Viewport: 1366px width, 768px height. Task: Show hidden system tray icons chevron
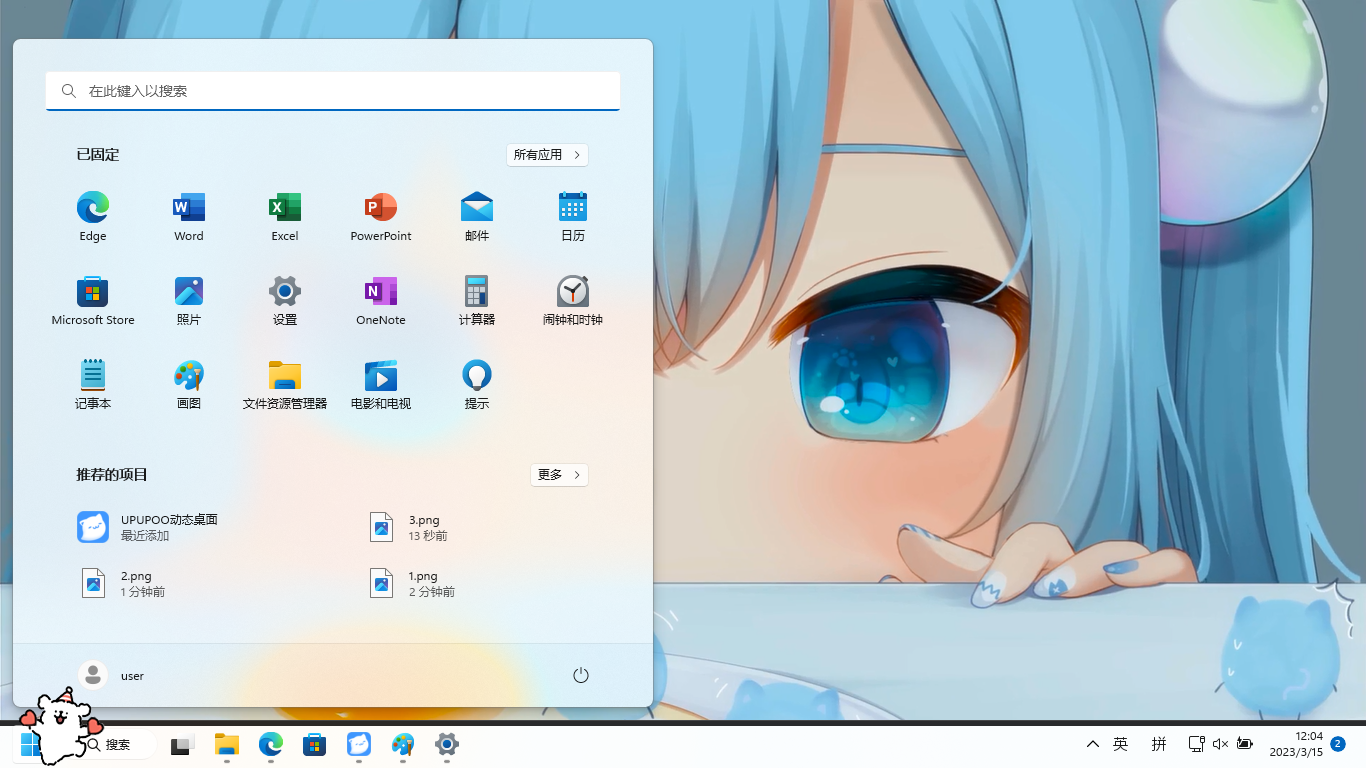coord(1093,744)
